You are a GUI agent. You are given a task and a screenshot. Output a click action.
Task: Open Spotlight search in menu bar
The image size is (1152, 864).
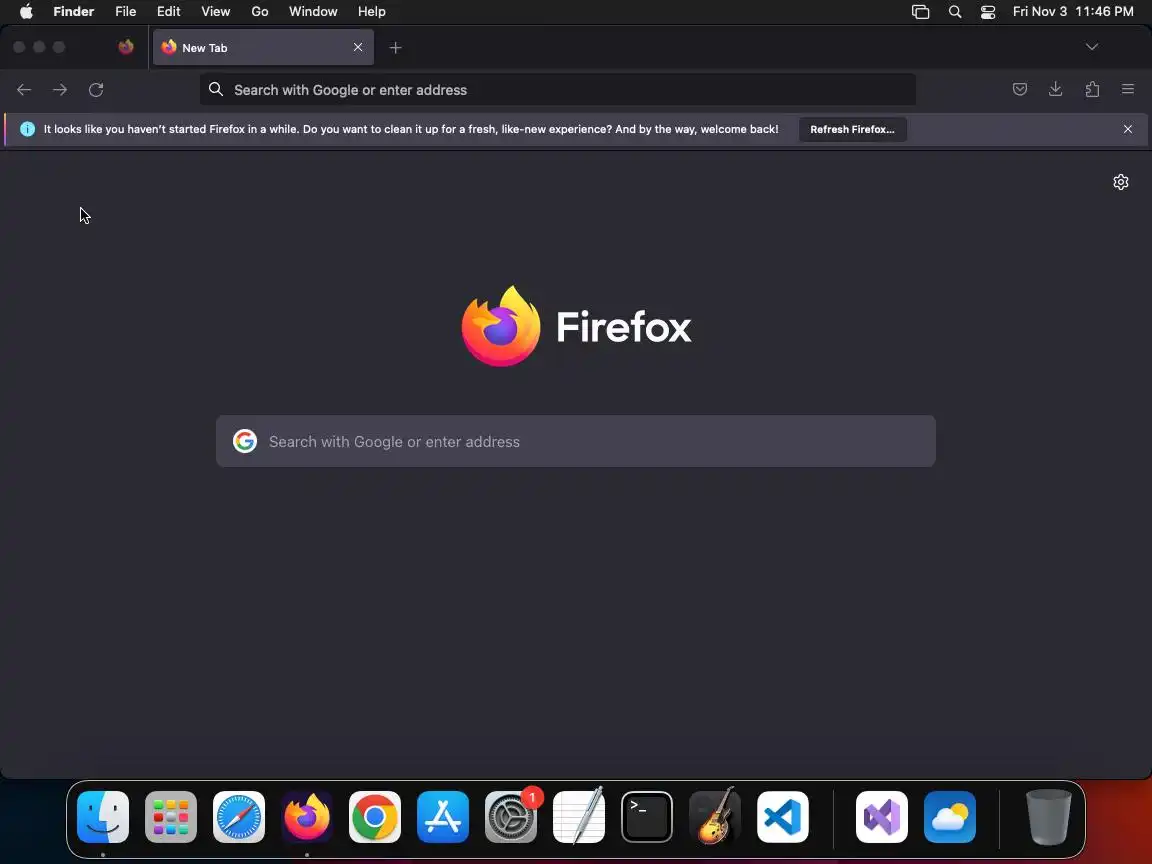click(x=955, y=11)
